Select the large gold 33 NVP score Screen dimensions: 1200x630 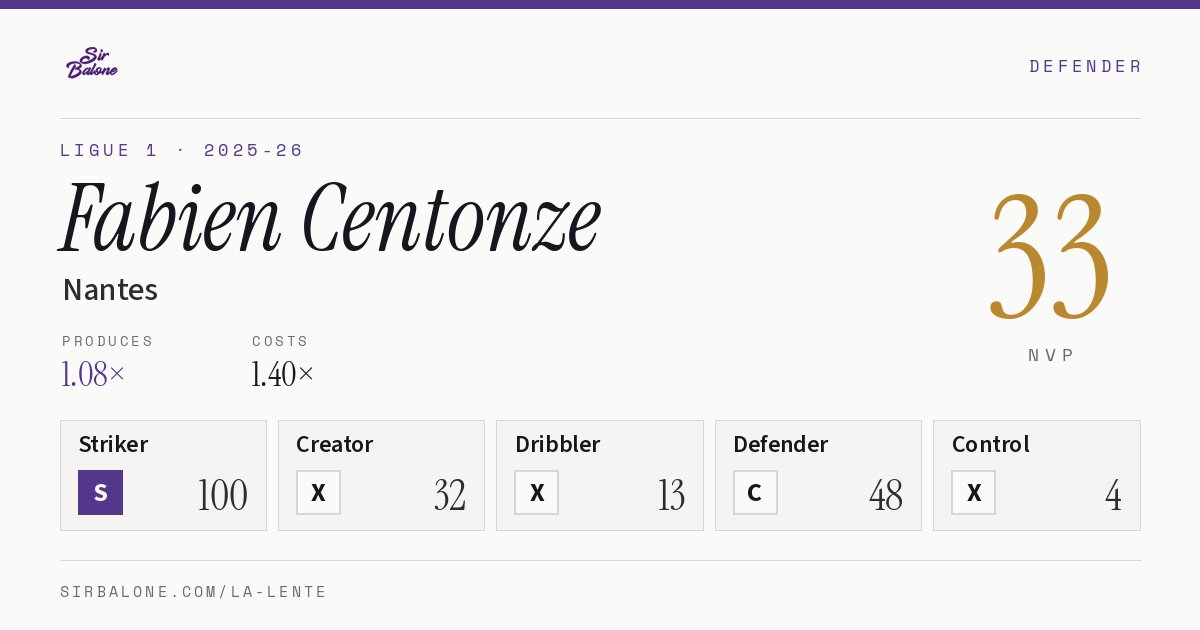coord(1050,256)
